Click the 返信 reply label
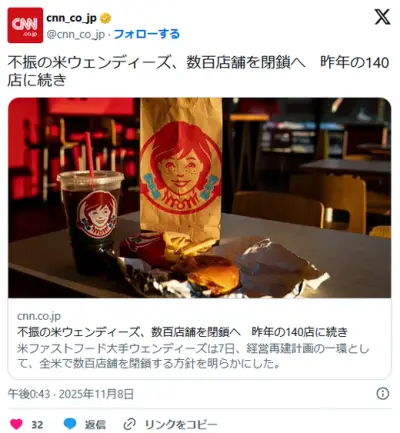Screen dimensions: 400x433 [95, 424]
